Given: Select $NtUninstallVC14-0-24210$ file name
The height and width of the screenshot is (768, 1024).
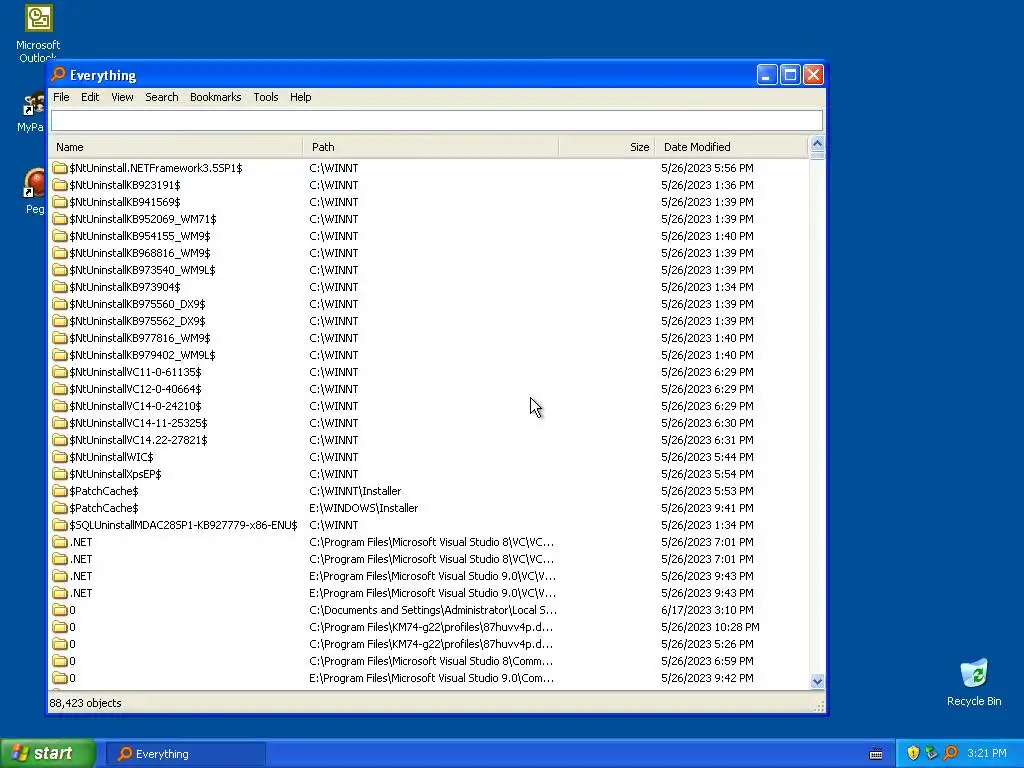Looking at the screenshot, I should click(135, 406).
